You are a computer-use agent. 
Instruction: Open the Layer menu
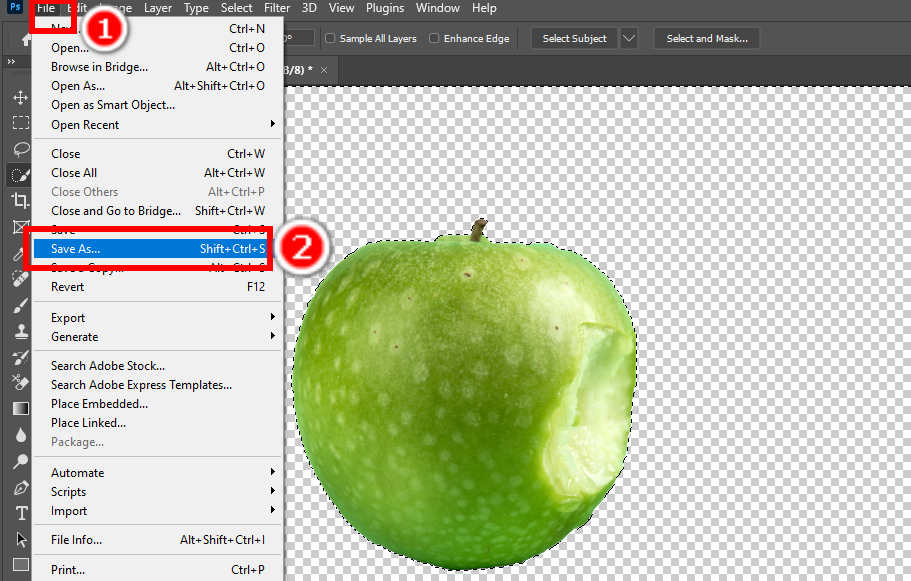coord(157,8)
